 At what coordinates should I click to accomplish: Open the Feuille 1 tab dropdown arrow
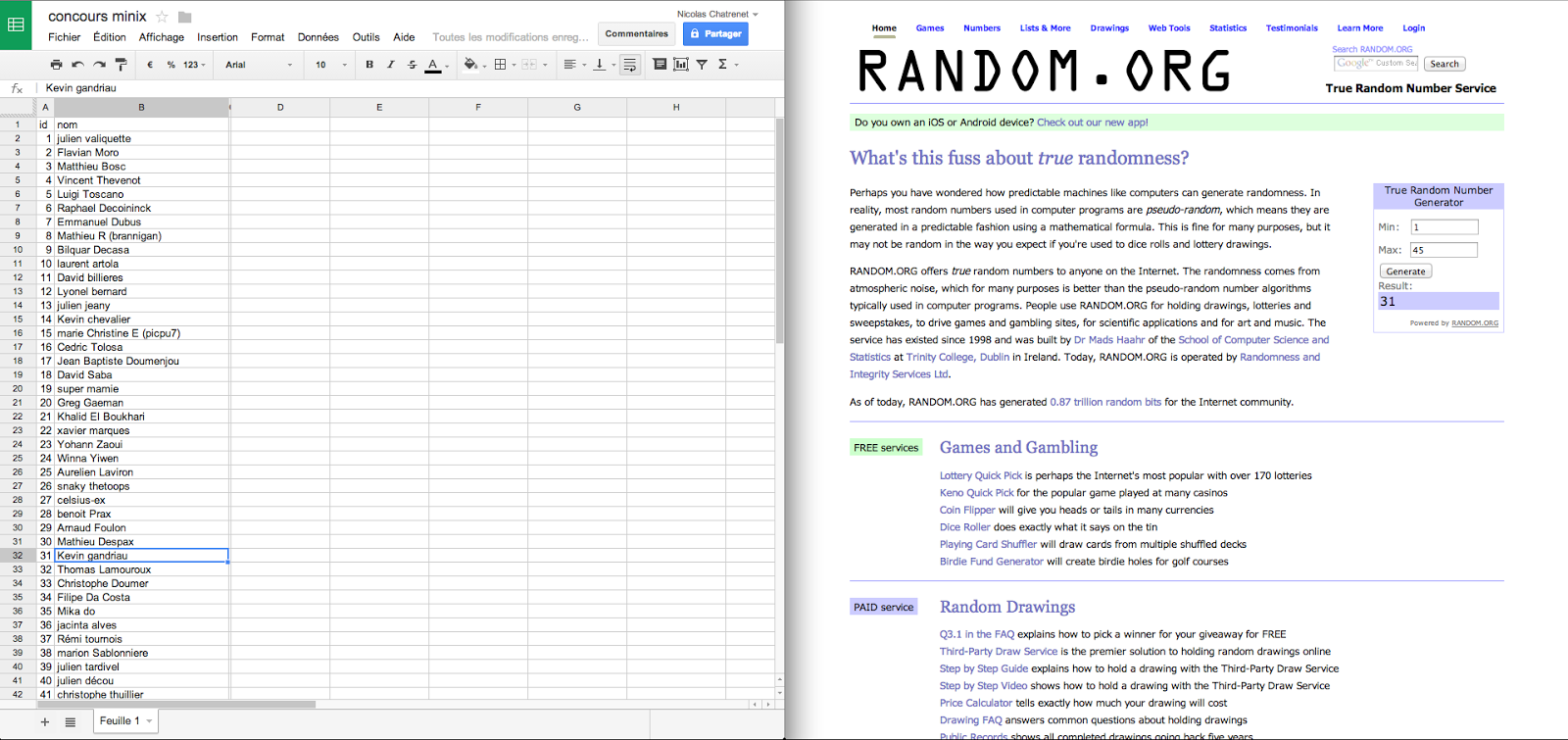coord(149,721)
